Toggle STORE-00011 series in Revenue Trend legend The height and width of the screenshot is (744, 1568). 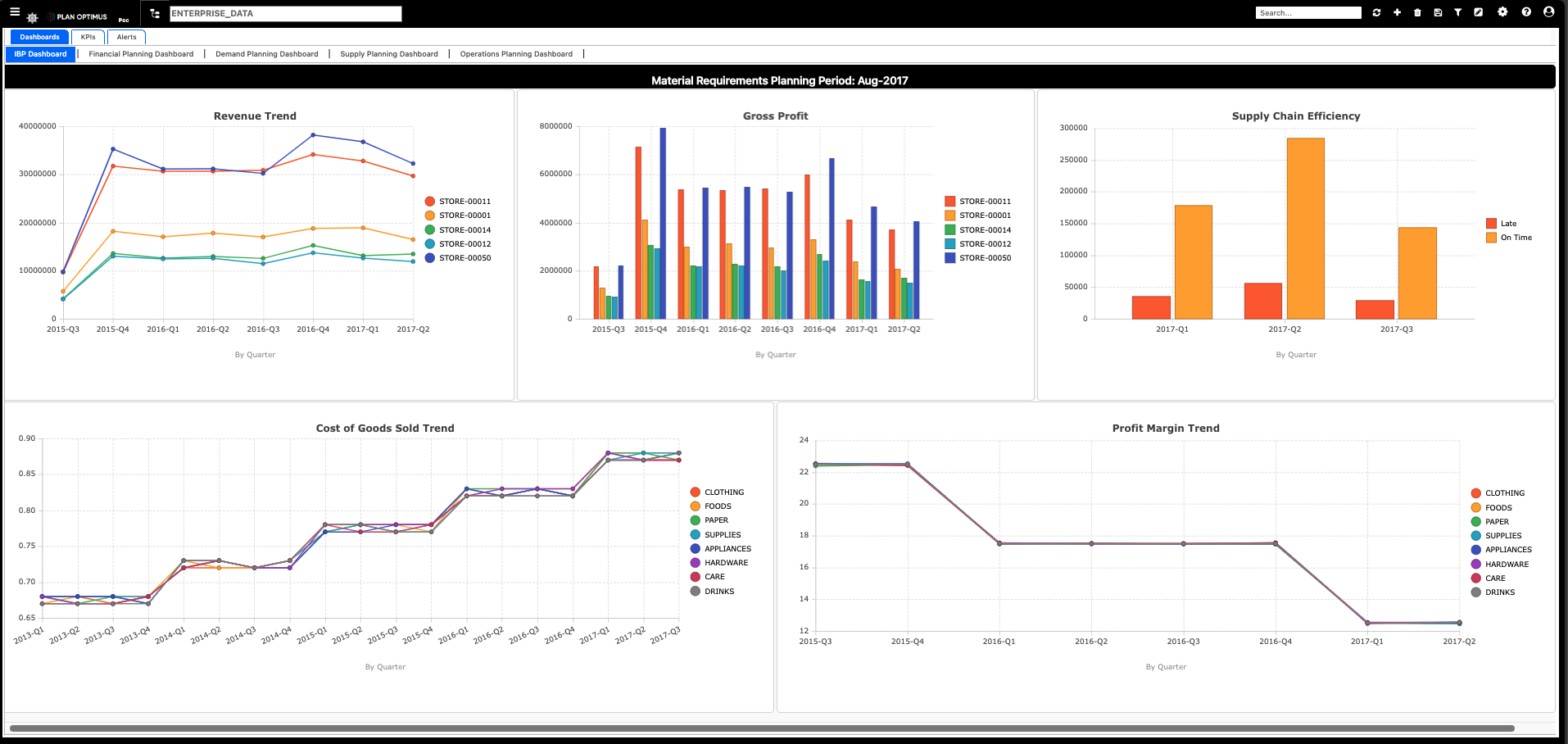coord(457,202)
